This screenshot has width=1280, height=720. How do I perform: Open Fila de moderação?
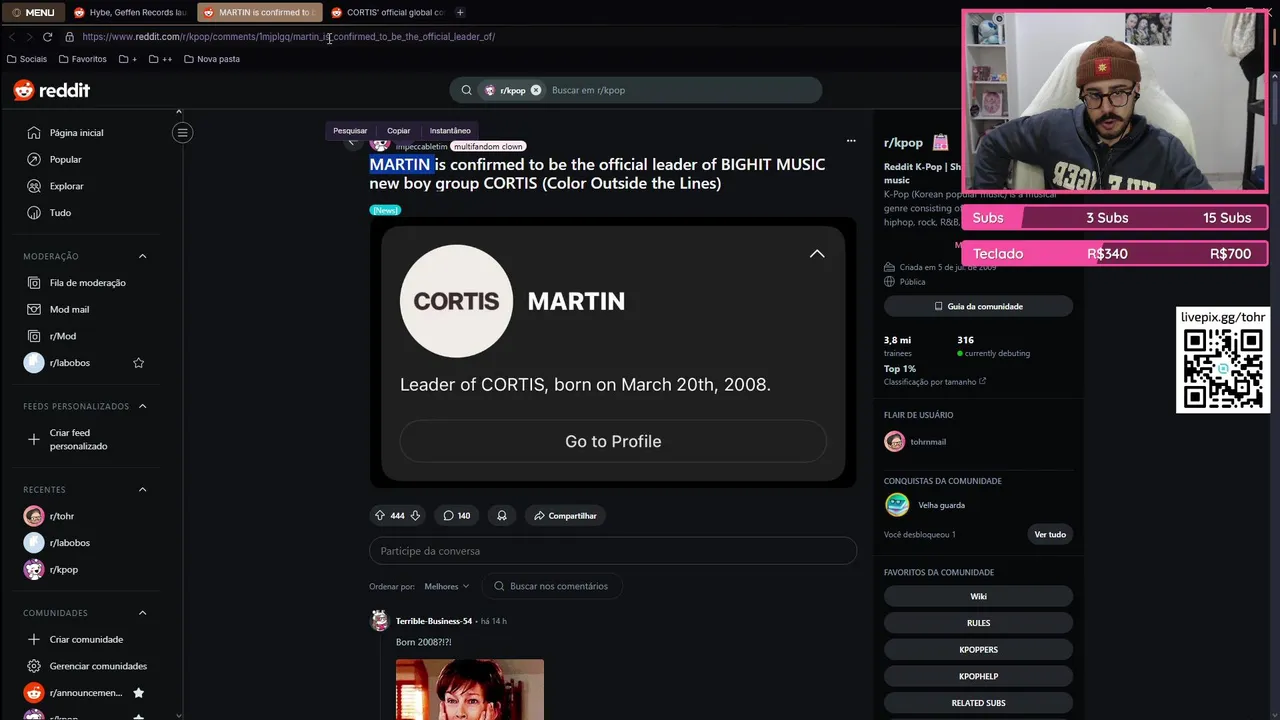[87, 283]
